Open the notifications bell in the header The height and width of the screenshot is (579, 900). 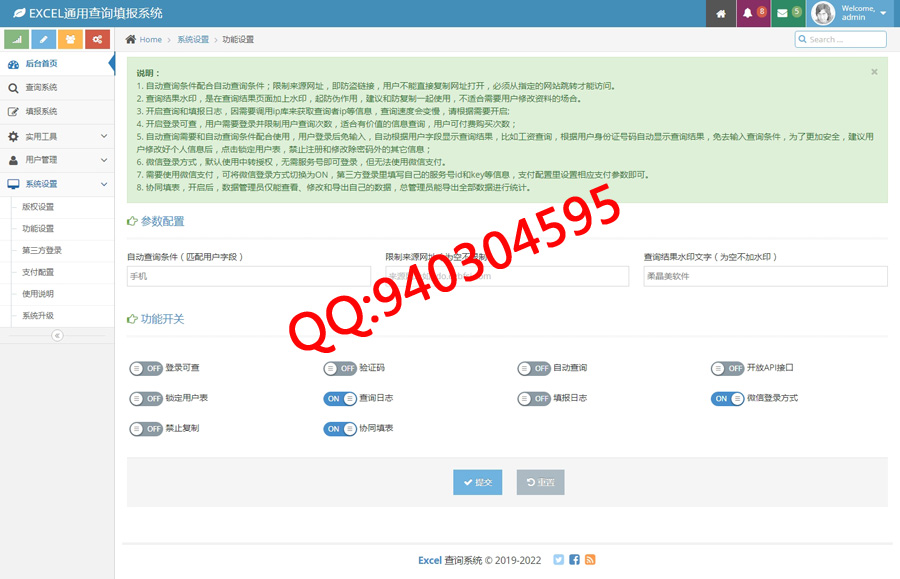[x=752, y=14]
